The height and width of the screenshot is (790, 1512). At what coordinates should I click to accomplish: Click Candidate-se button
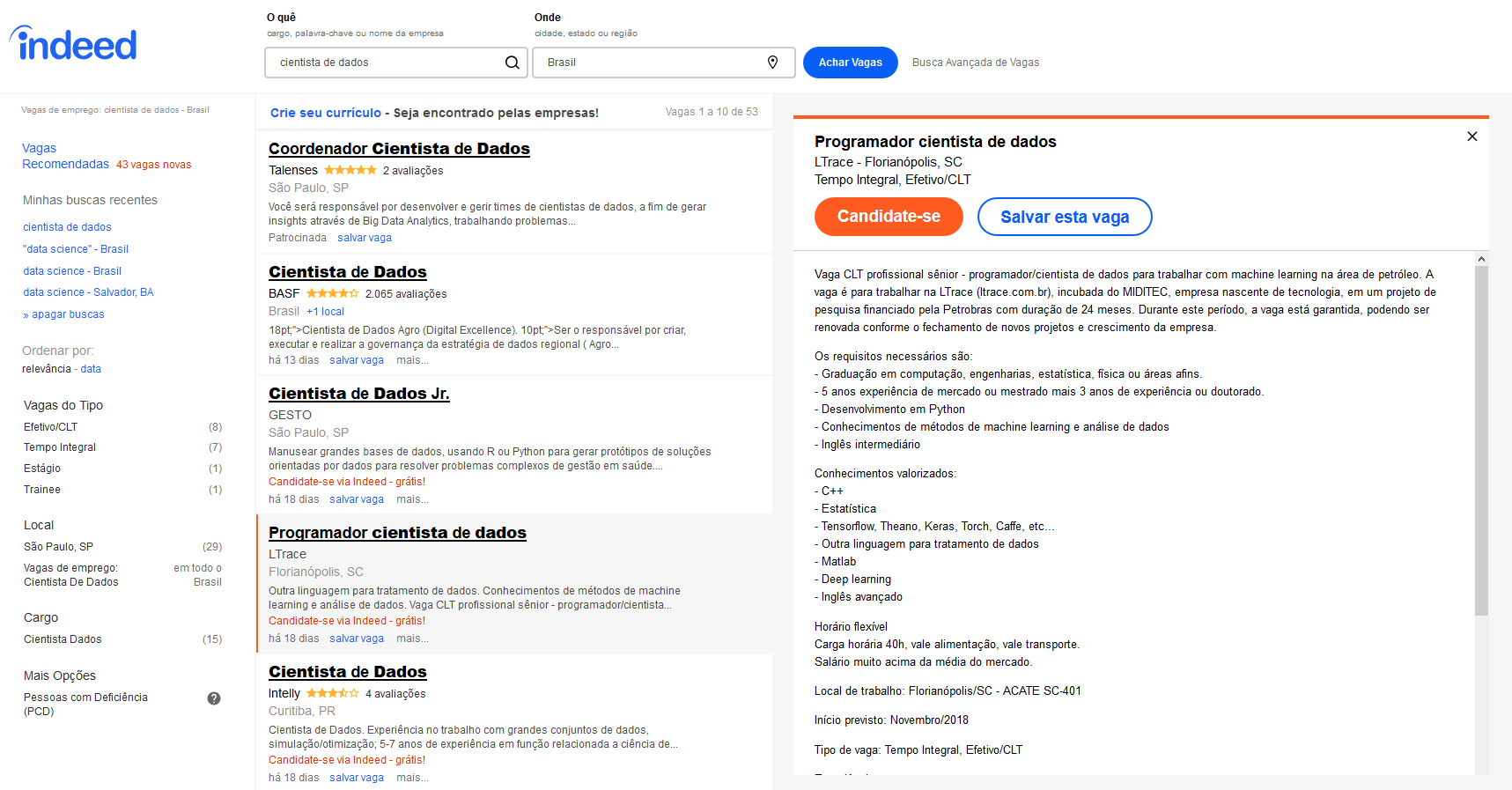click(x=889, y=217)
